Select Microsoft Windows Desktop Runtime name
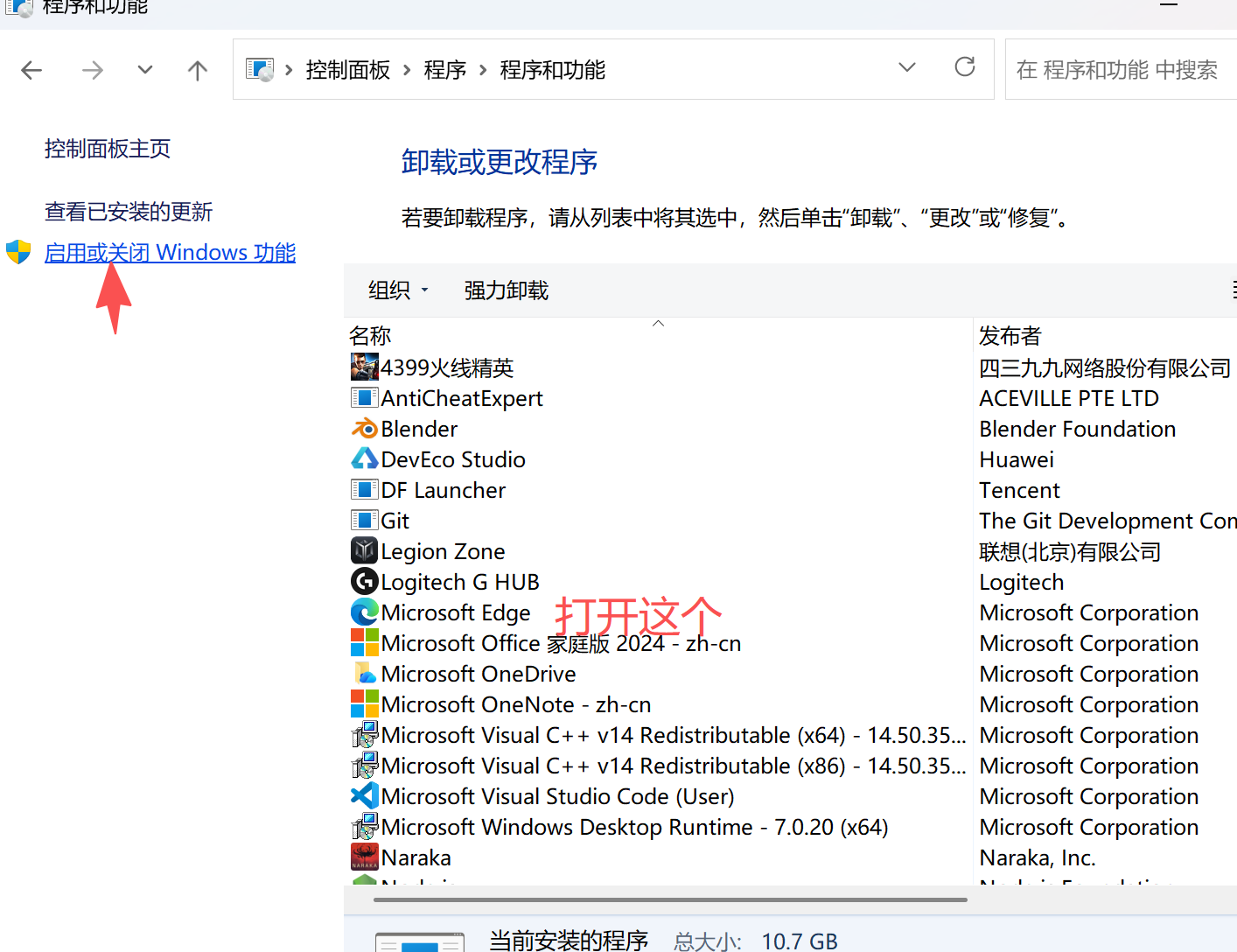Screen dimensions: 1237x952 635,827
